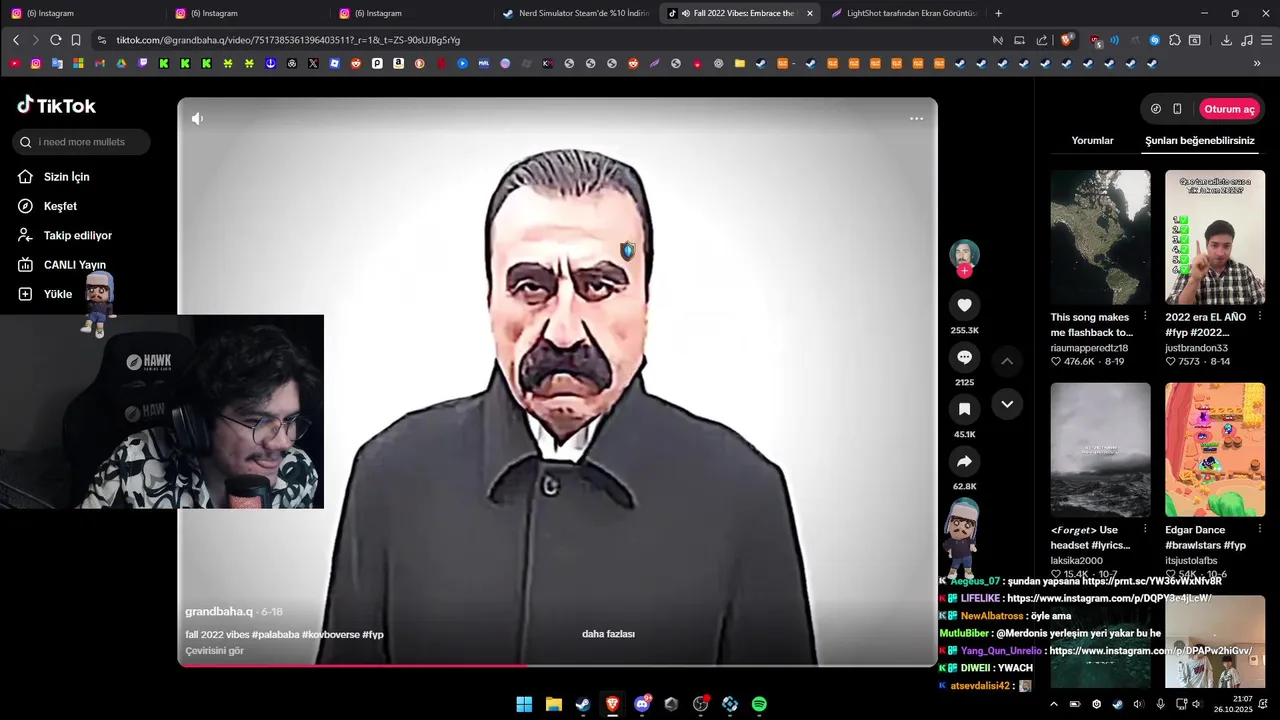Save the video with the bookmark icon

pos(964,409)
